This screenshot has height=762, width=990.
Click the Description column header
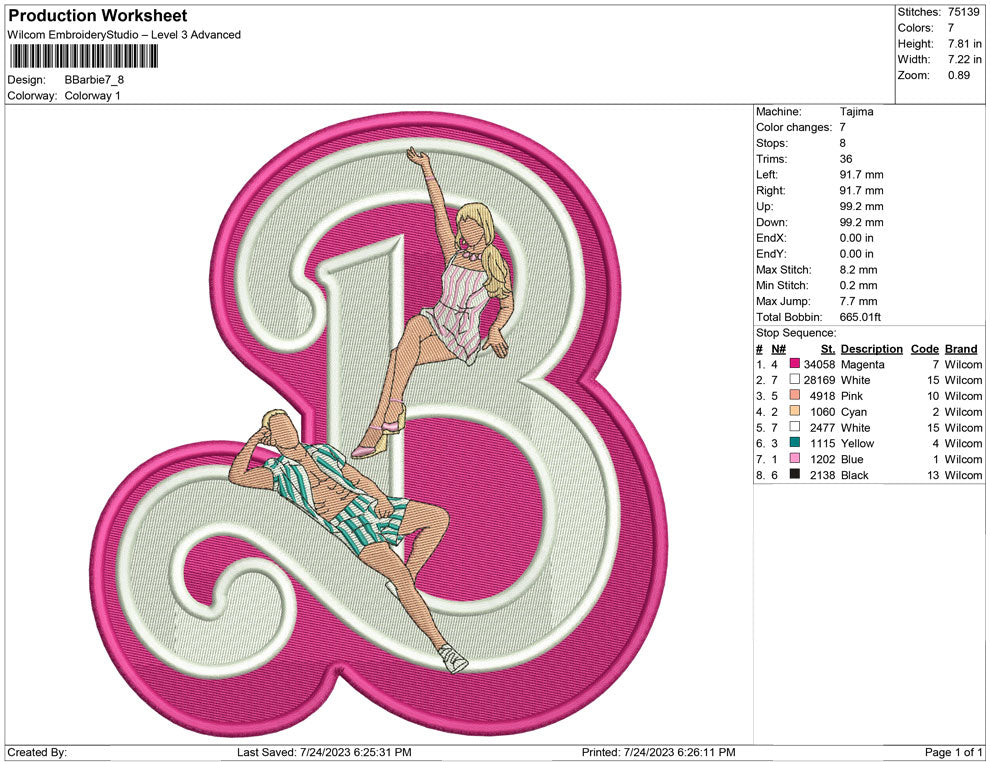click(x=871, y=349)
